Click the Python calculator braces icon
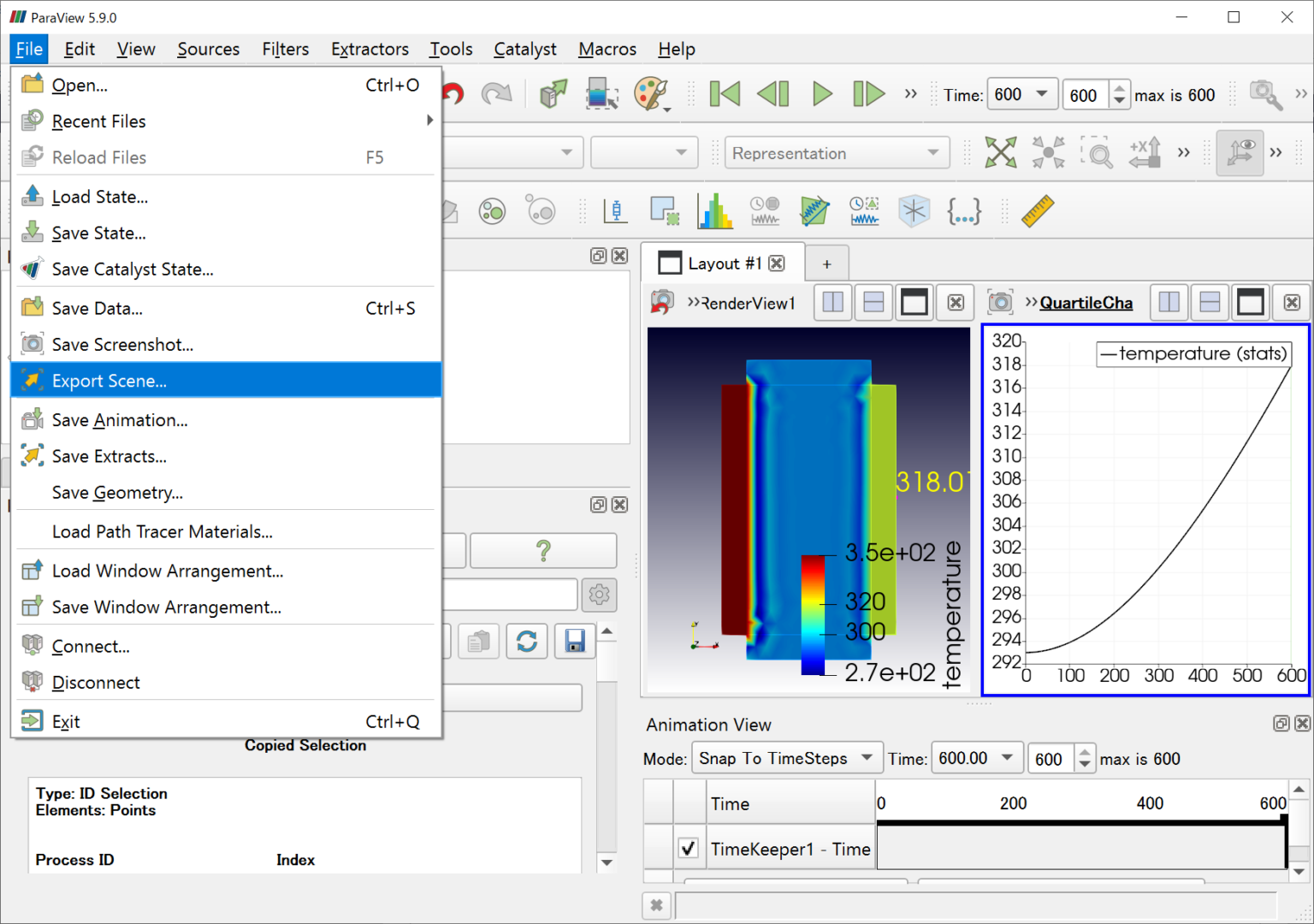Viewport: 1314px width, 924px height. [963, 211]
